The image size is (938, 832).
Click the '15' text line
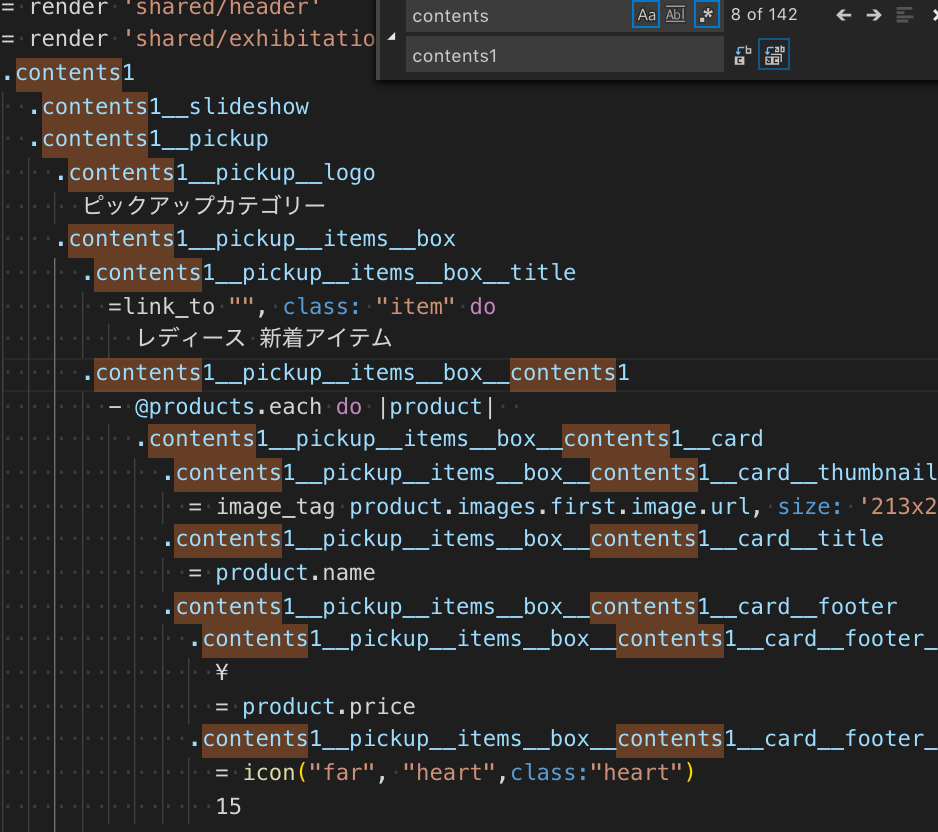pos(229,806)
